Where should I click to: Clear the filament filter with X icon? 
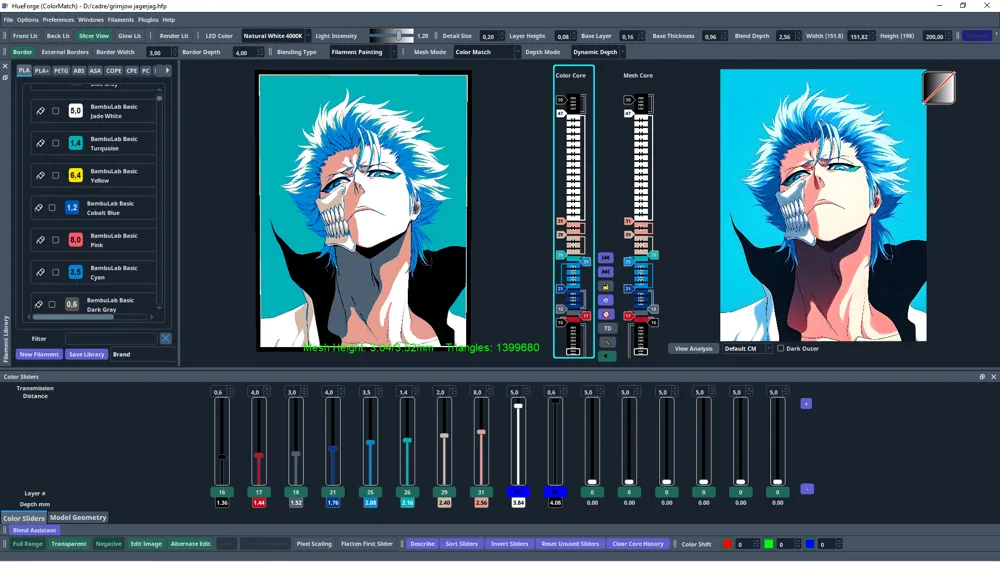tap(166, 339)
